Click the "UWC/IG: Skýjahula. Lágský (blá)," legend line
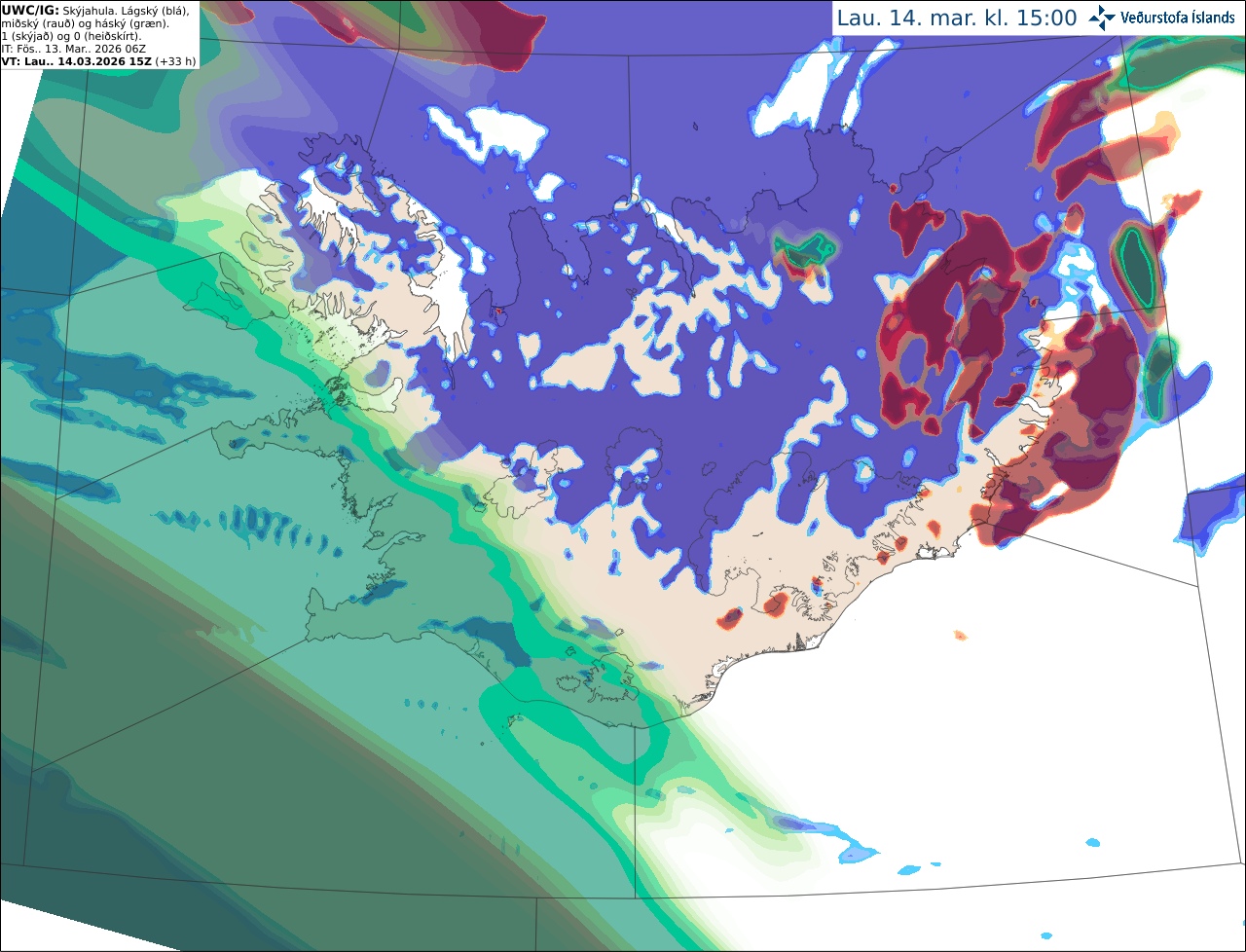This screenshot has width=1246, height=952. pos(95,10)
